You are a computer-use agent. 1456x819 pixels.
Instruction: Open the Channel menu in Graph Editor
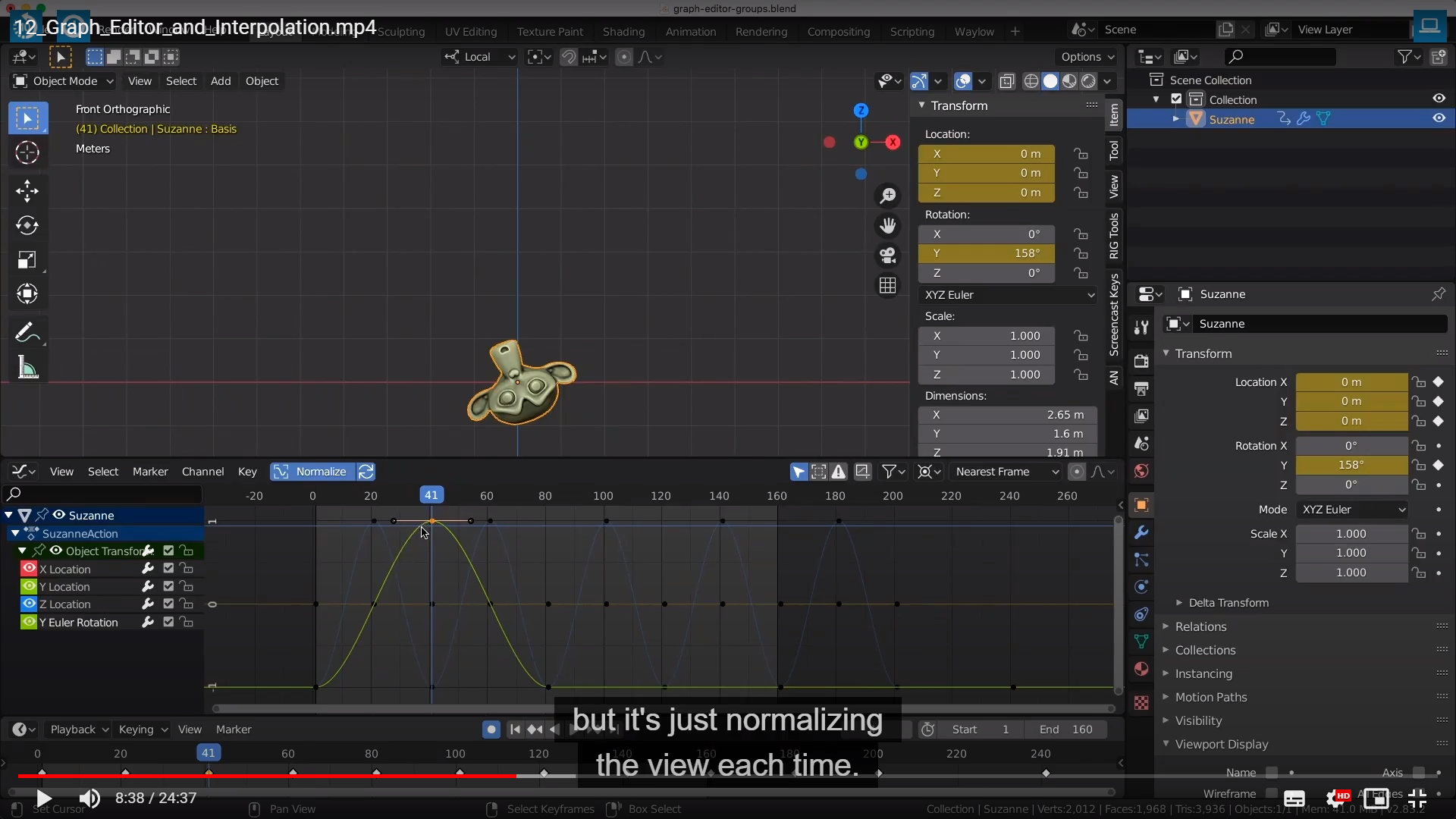pos(202,472)
